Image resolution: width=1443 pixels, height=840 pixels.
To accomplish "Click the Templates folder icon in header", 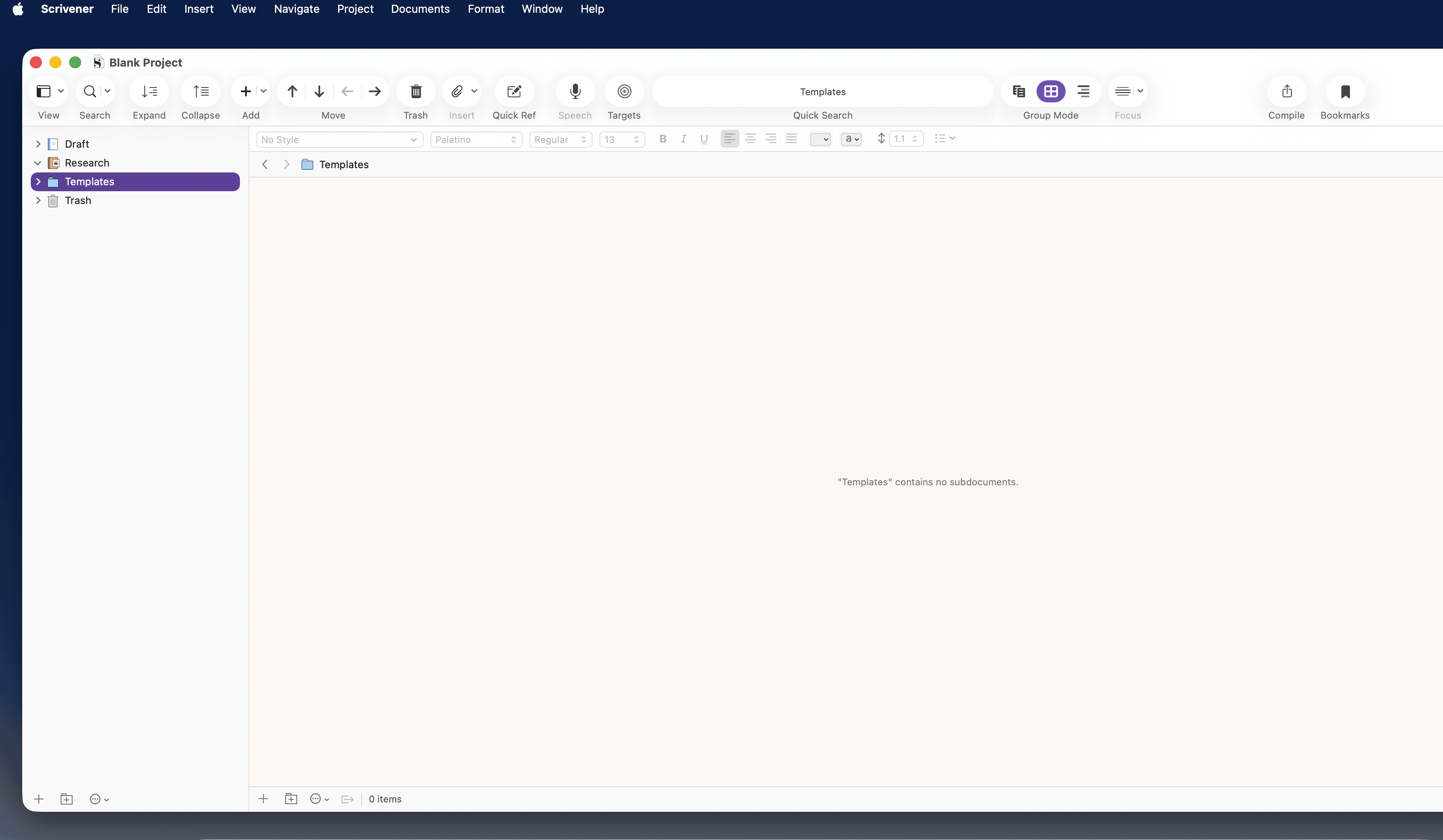I will pos(307,164).
